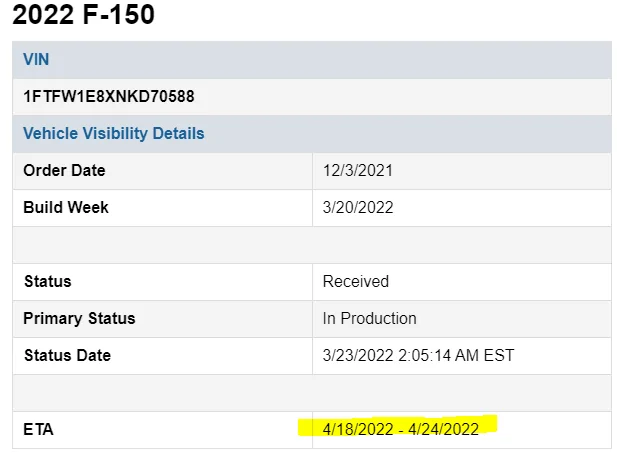The height and width of the screenshot is (456, 617).
Task: Select the order date value 12/3/2021
Action: point(357,170)
